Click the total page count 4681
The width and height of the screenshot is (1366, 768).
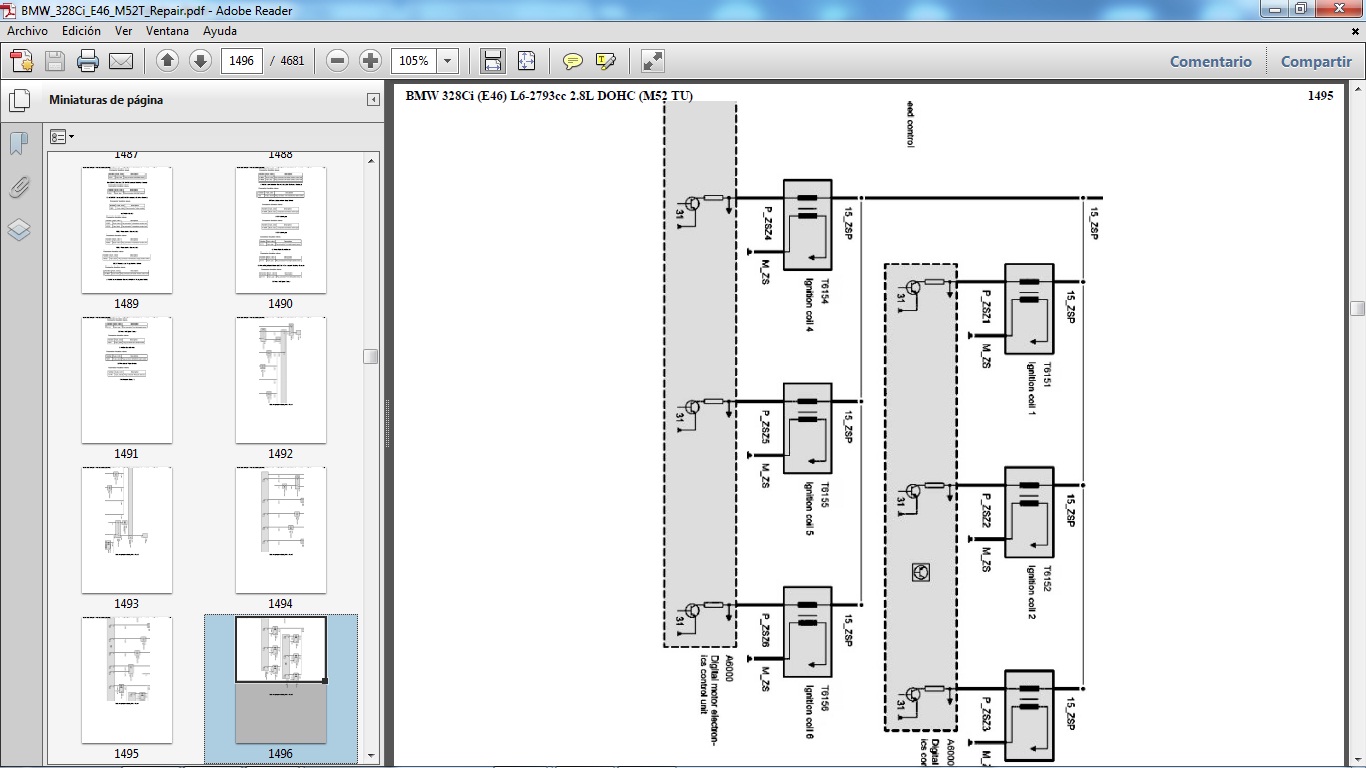[x=292, y=61]
